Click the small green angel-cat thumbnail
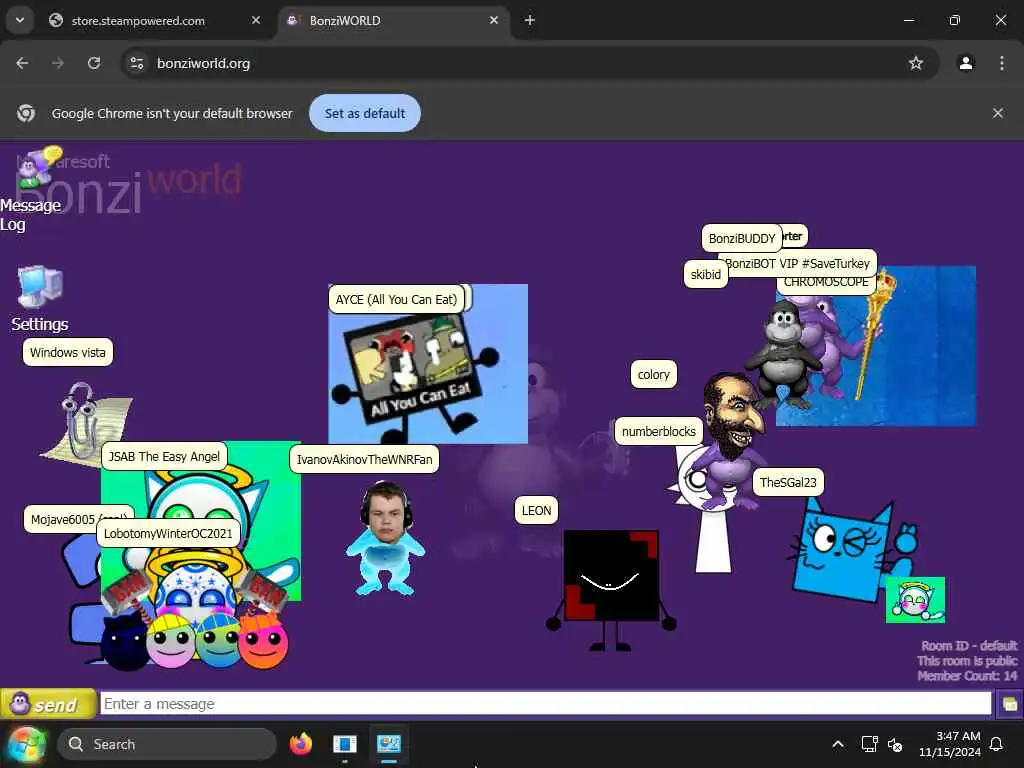The height and width of the screenshot is (768, 1024). (915, 600)
